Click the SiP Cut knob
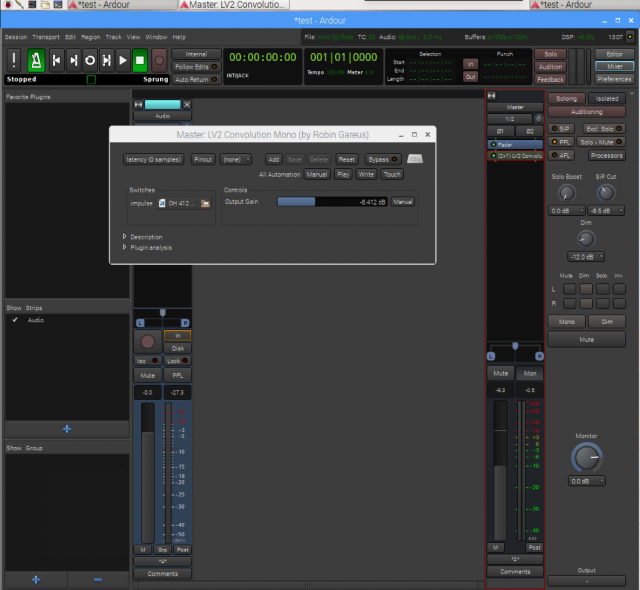This screenshot has width=640, height=590. point(606,193)
